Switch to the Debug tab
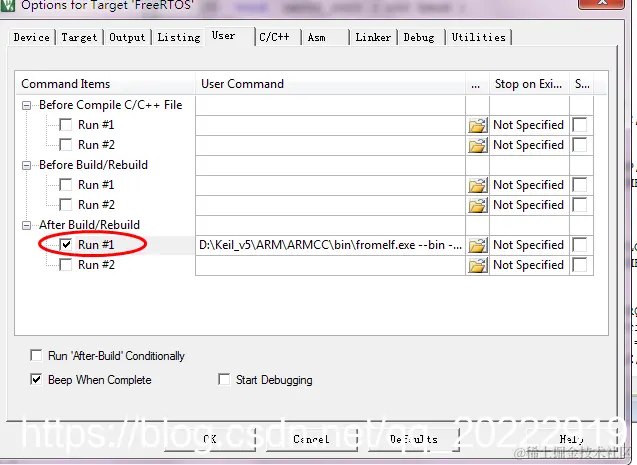 [x=421, y=37]
